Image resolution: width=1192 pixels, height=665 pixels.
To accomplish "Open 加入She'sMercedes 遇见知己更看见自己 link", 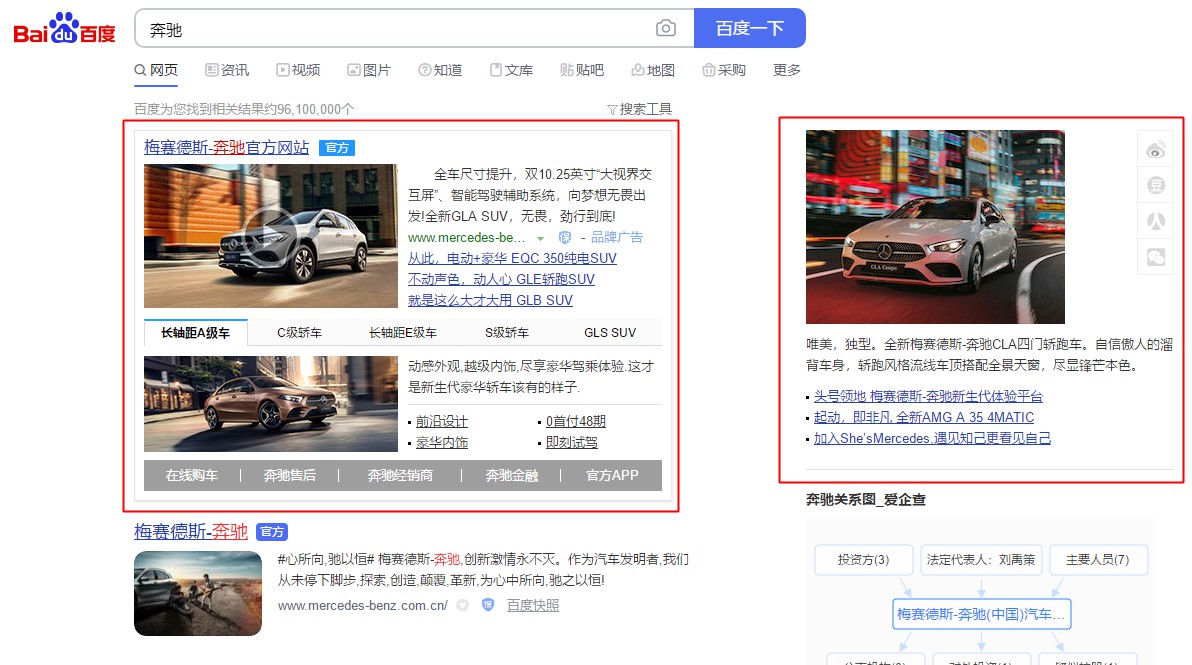I will click(x=932, y=439).
